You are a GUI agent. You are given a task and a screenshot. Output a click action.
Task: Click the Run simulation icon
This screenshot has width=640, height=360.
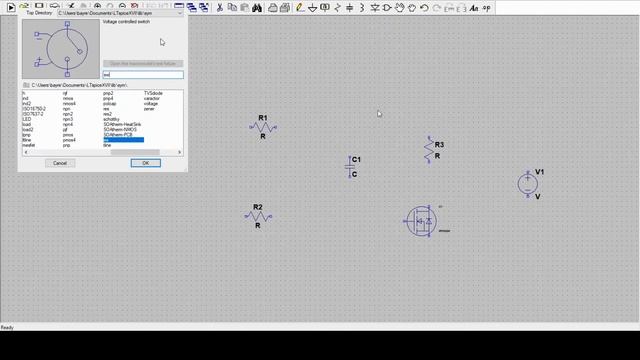pyautogui.click(x=11, y=7)
